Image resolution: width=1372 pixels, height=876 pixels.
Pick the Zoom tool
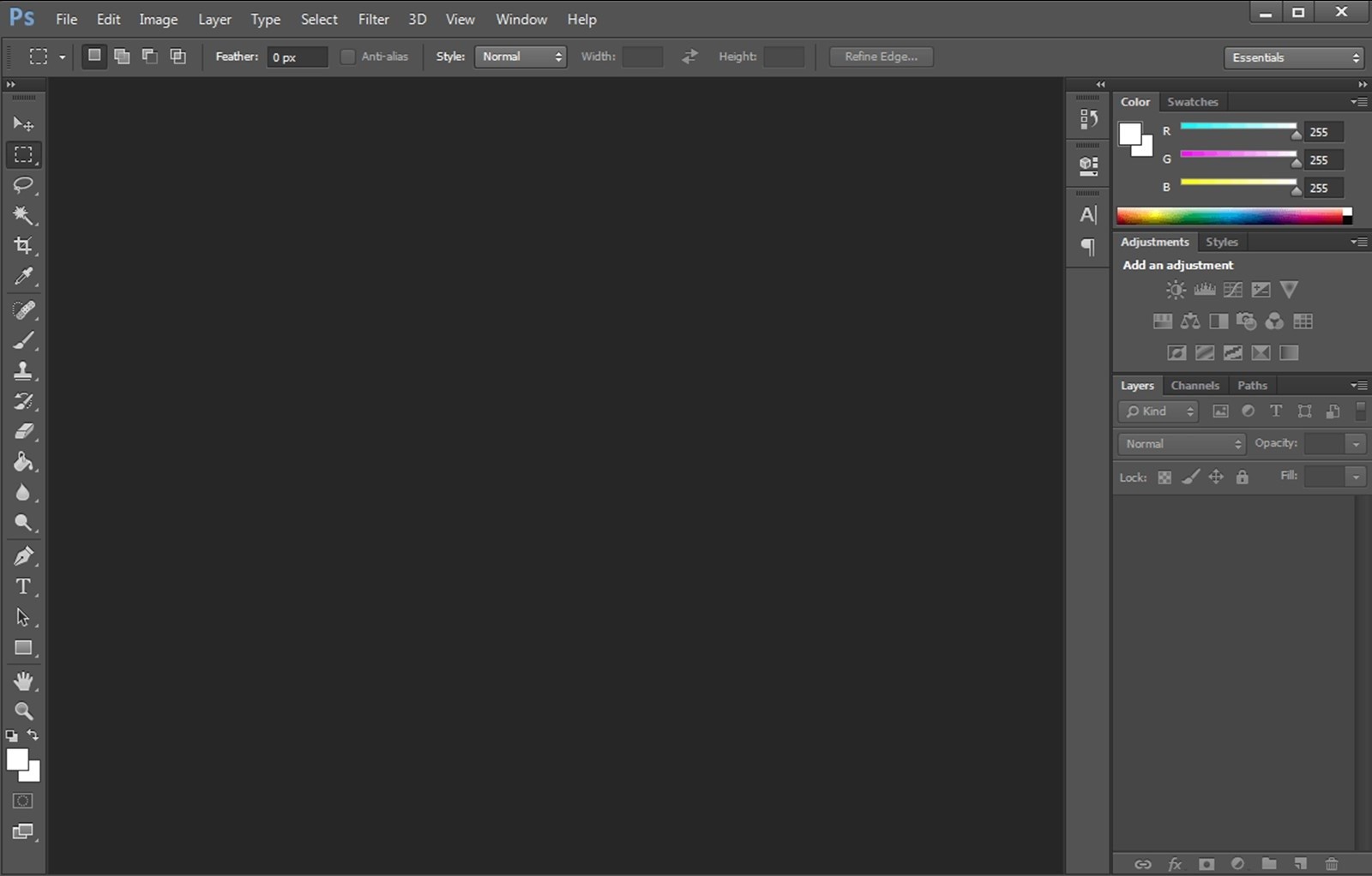click(x=23, y=711)
